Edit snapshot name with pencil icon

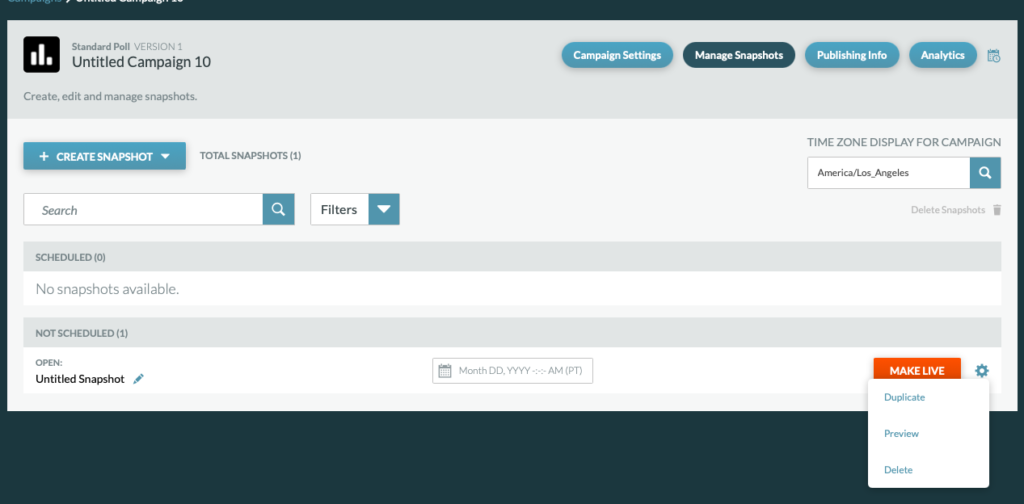coord(139,379)
